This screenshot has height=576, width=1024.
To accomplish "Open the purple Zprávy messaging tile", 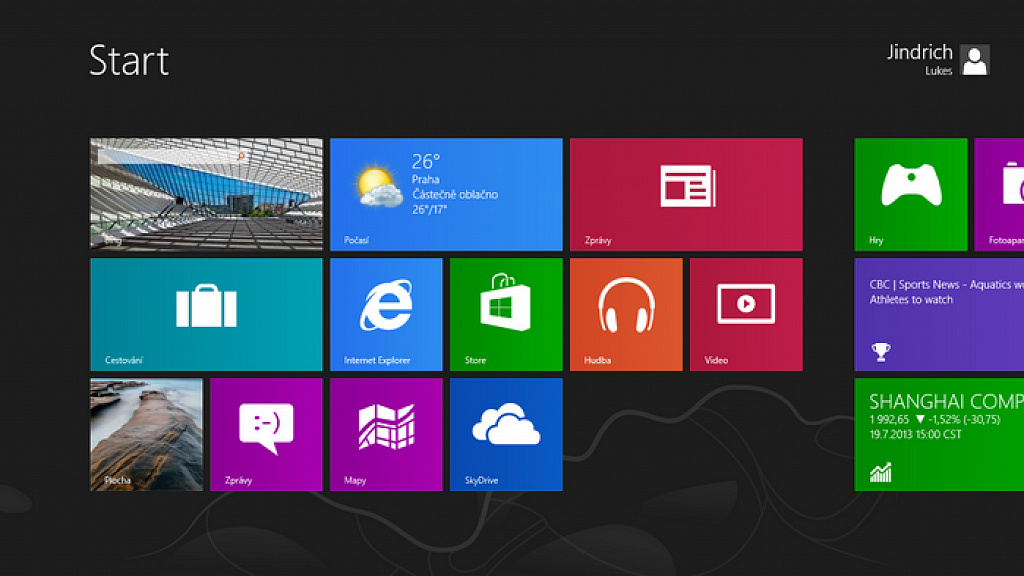I will click(266, 434).
